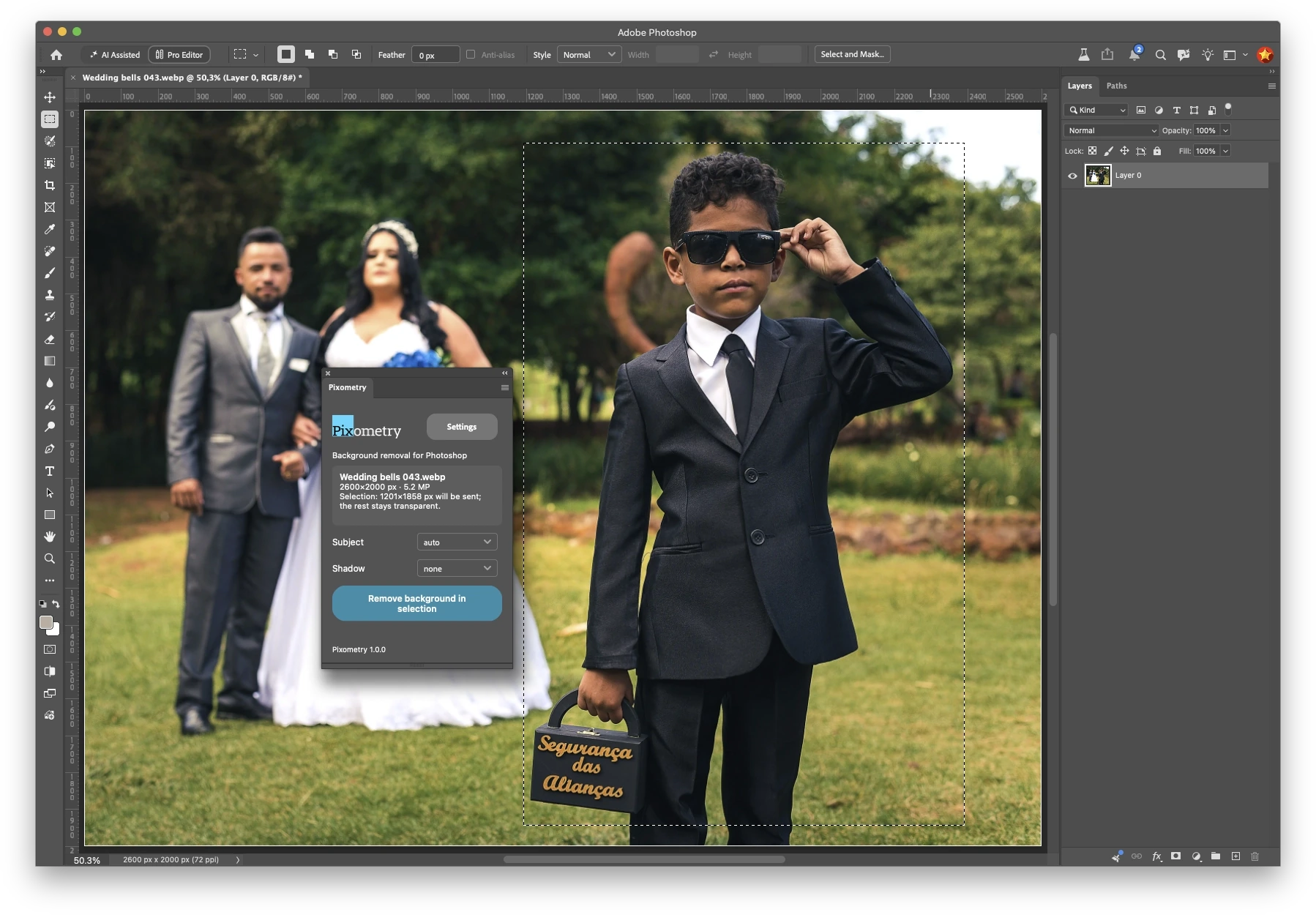The image size is (1316, 915).
Task: Hide Layer 0 with eye icon
Action: [x=1072, y=176]
